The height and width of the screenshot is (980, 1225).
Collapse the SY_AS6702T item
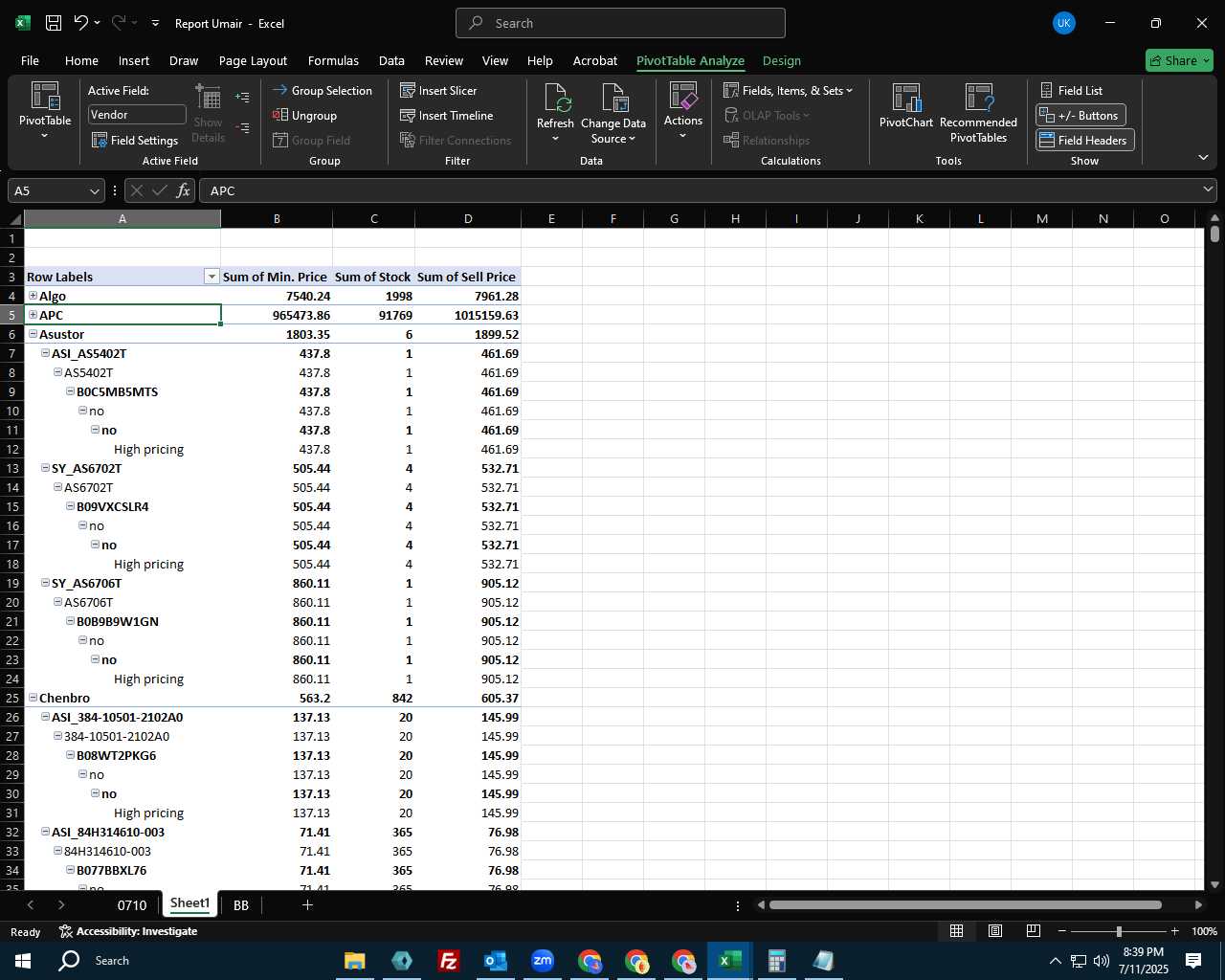click(x=45, y=468)
